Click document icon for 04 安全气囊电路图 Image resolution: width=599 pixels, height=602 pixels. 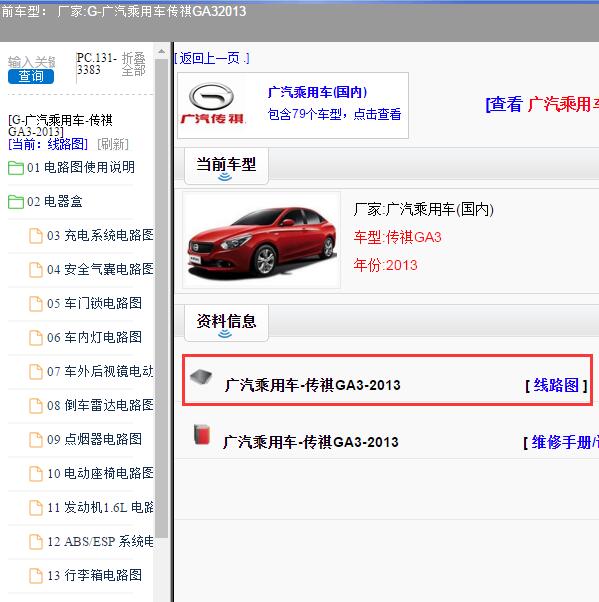36,270
